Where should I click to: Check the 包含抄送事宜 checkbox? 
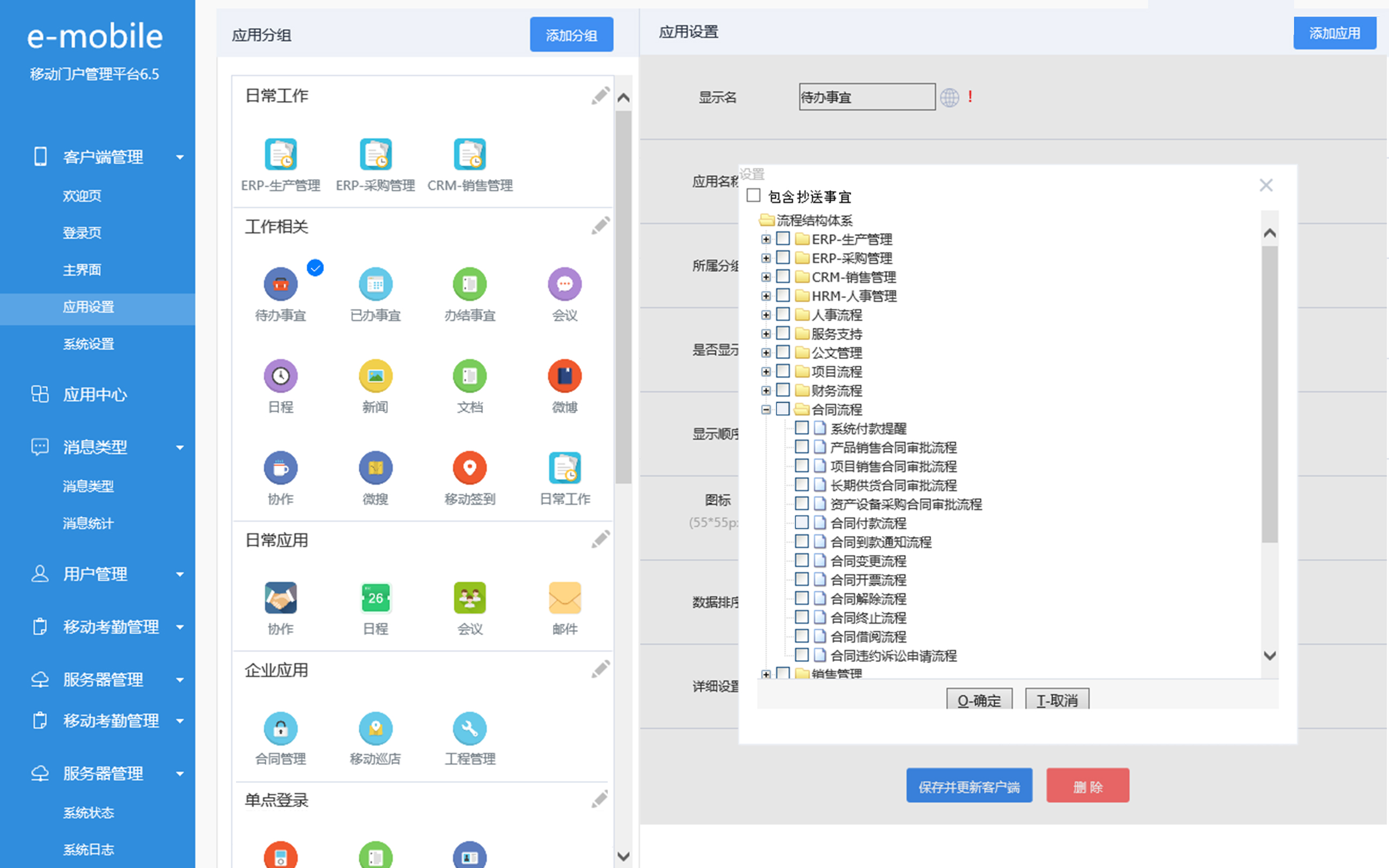(x=754, y=196)
